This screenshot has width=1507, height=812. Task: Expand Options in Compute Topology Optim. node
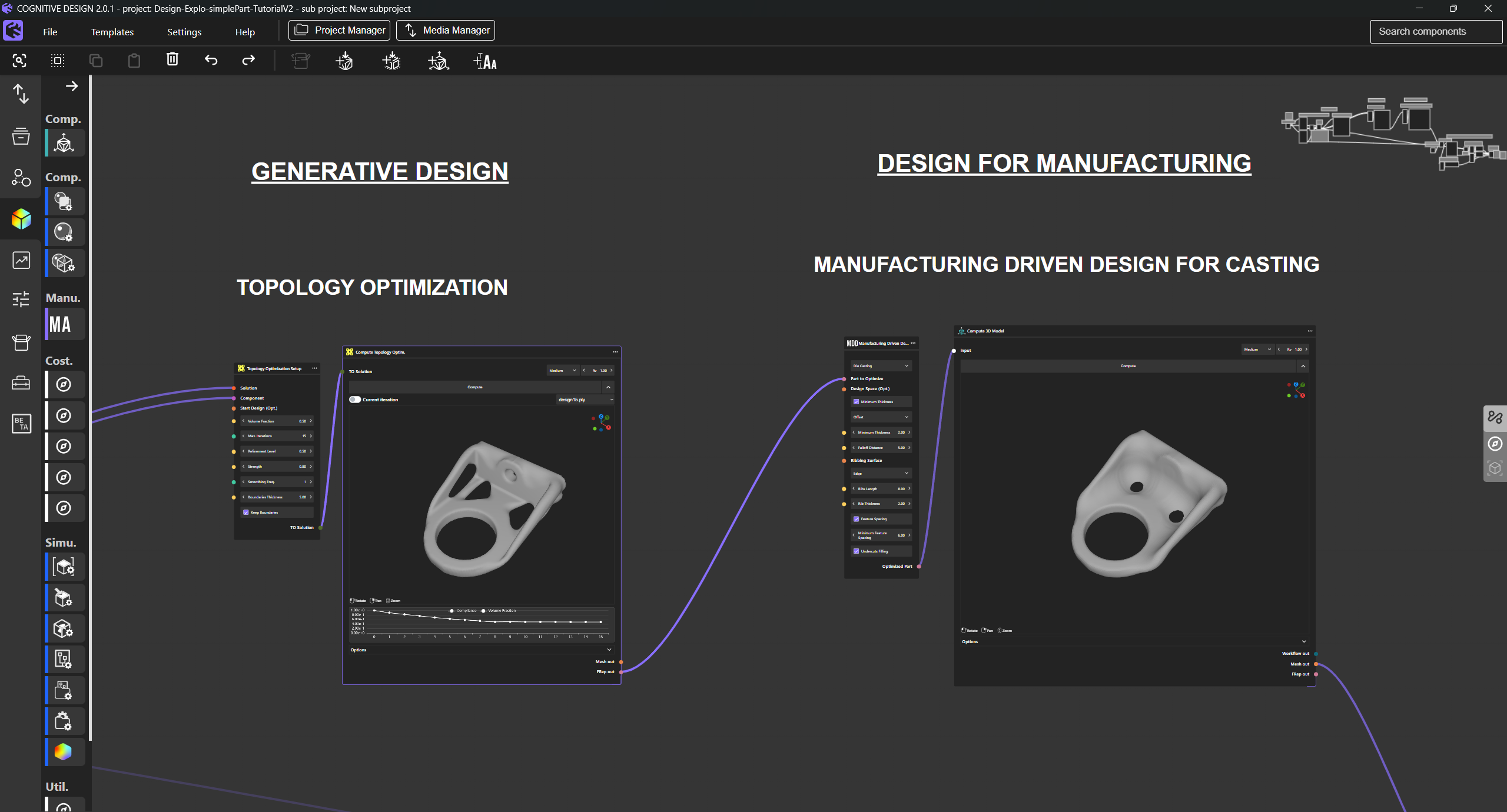[481, 650]
